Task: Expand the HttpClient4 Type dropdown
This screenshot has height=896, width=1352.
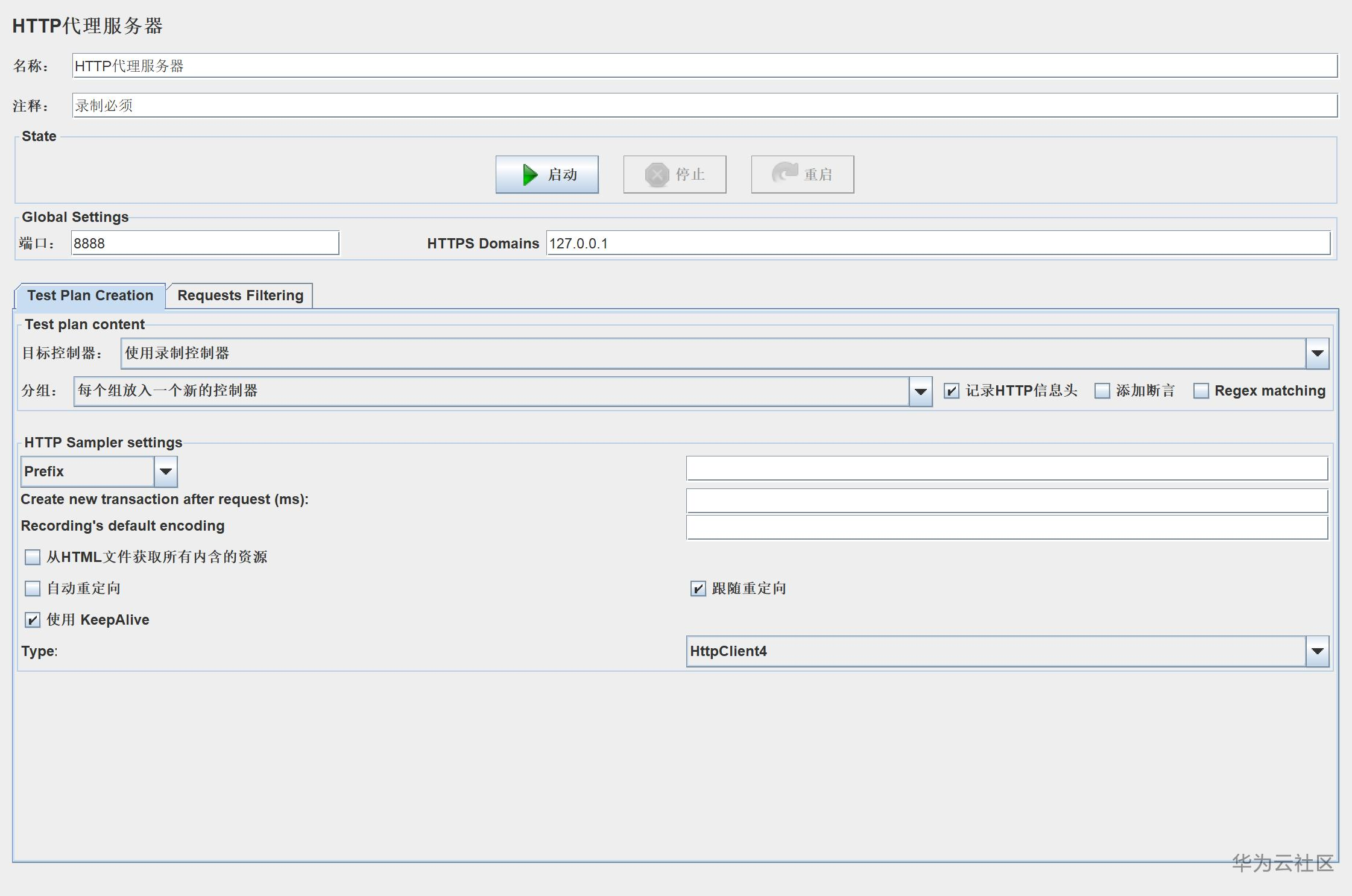Action: 1317,651
